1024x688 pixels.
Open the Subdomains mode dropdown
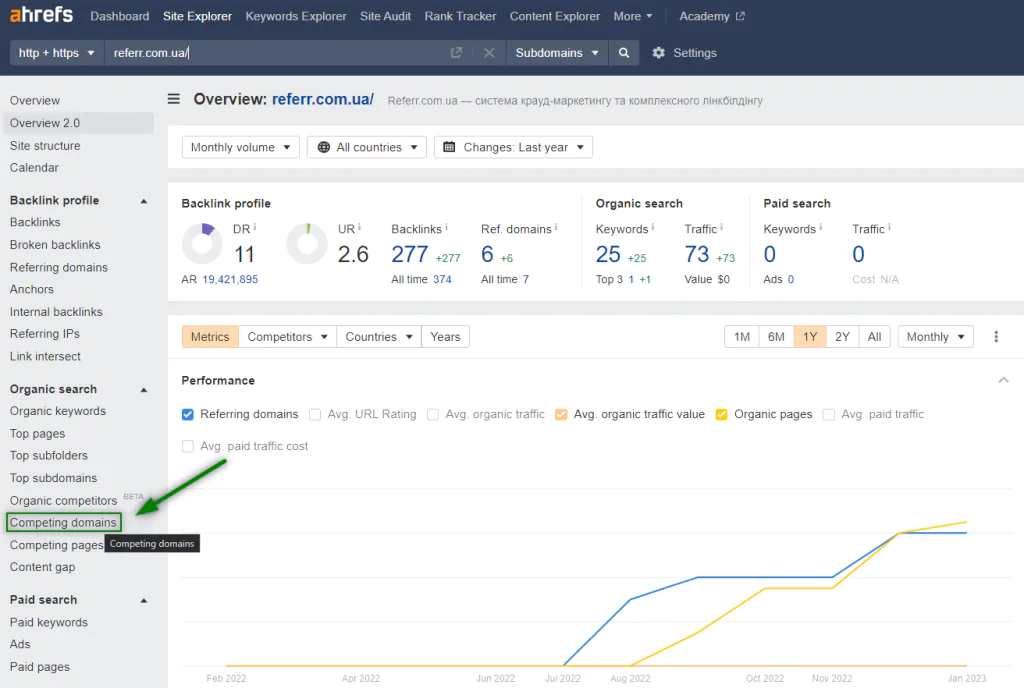click(557, 53)
